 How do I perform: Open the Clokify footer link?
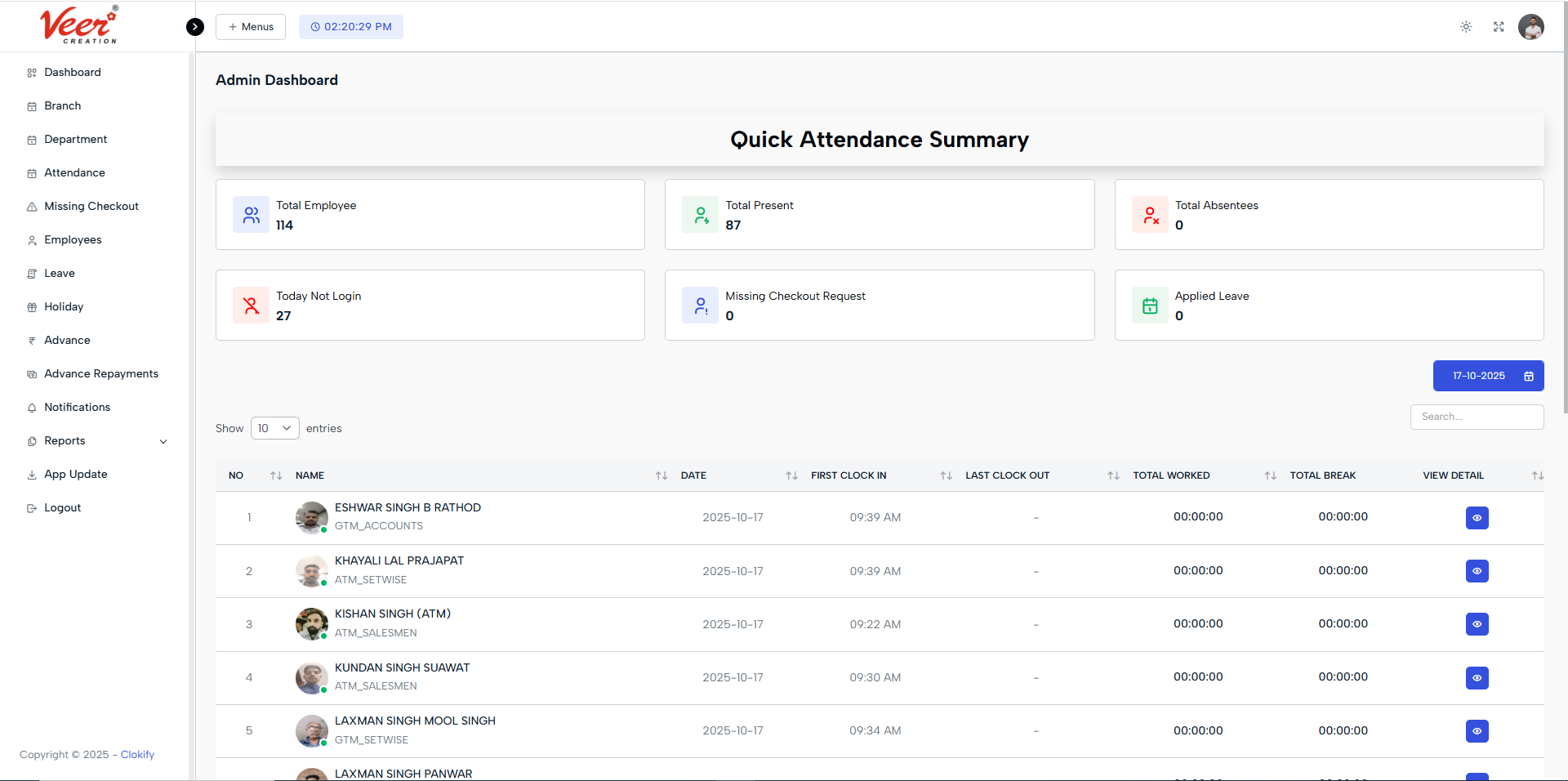coord(137,755)
